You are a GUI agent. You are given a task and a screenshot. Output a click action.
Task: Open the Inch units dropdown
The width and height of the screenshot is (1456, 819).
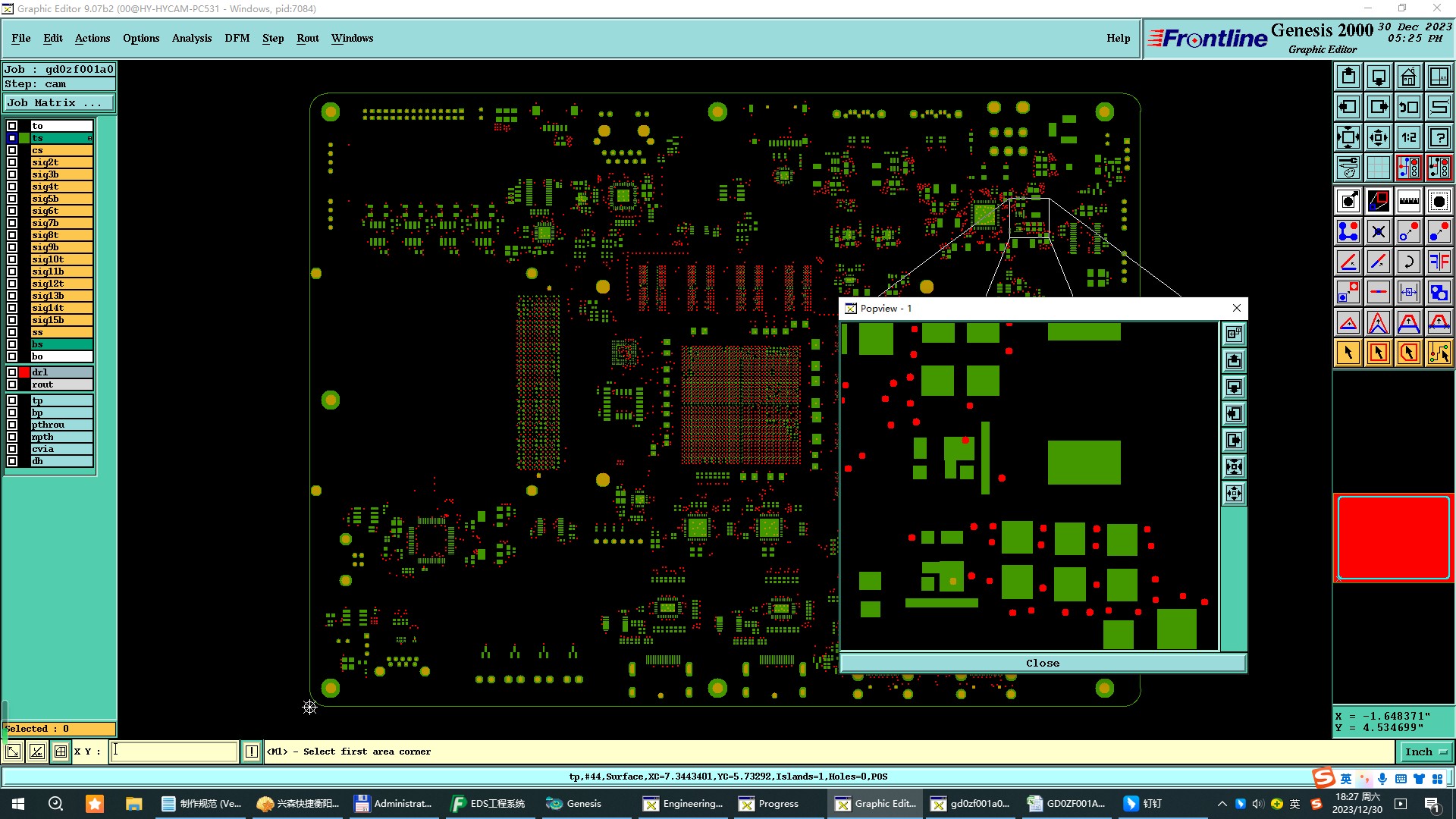click(x=1426, y=752)
